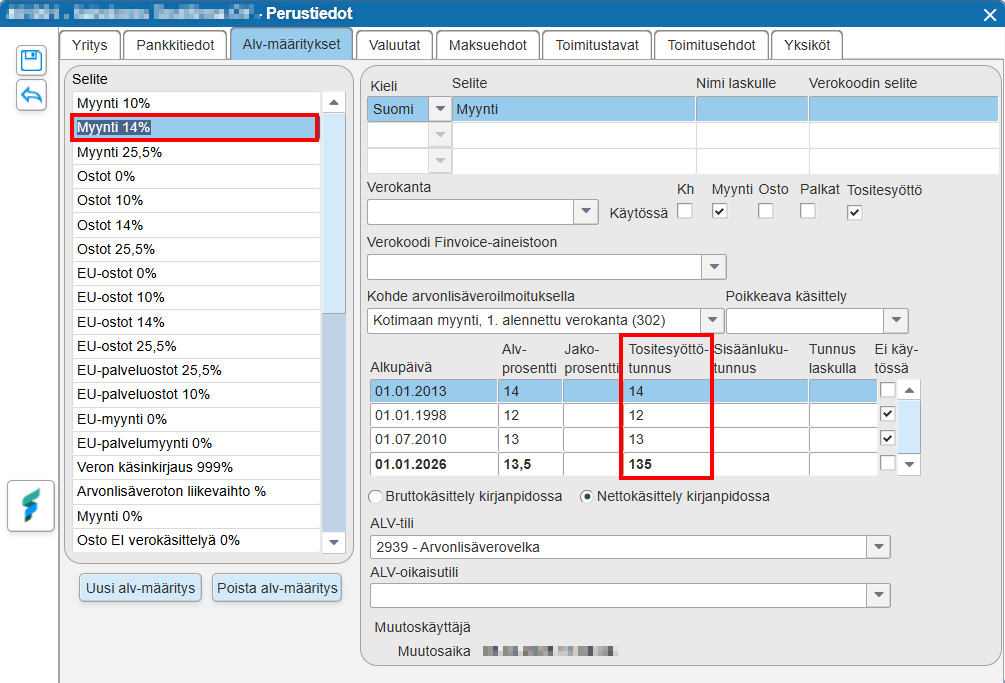Screen dimensions: 1005x683
Task: Select Nettokäsittely kirjanpidossa radio button
Action: [586, 497]
